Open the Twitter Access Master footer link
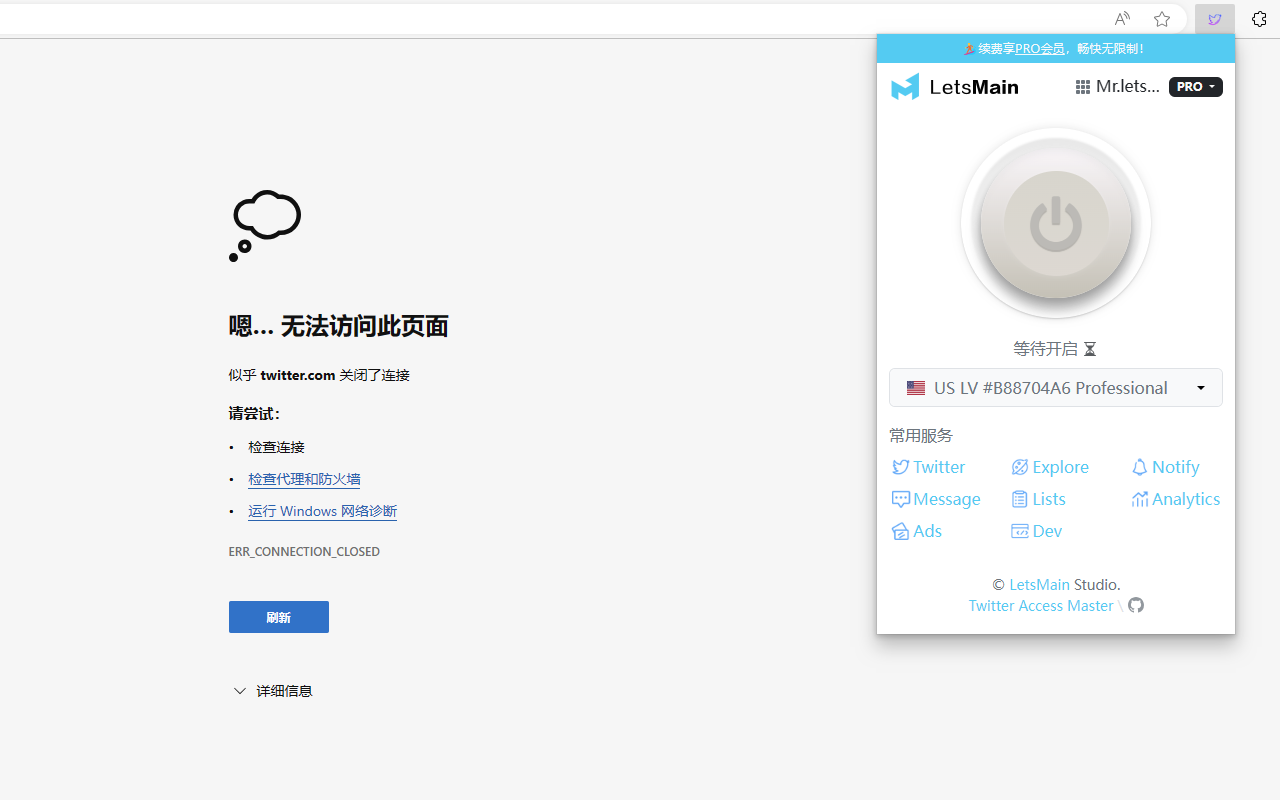Screen dimensions: 1280x800 (1041, 605)
